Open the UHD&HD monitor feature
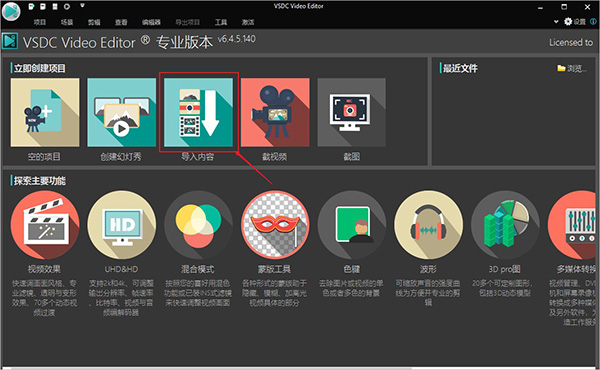Screen dimensions: 600x370 tap(122, 225)
